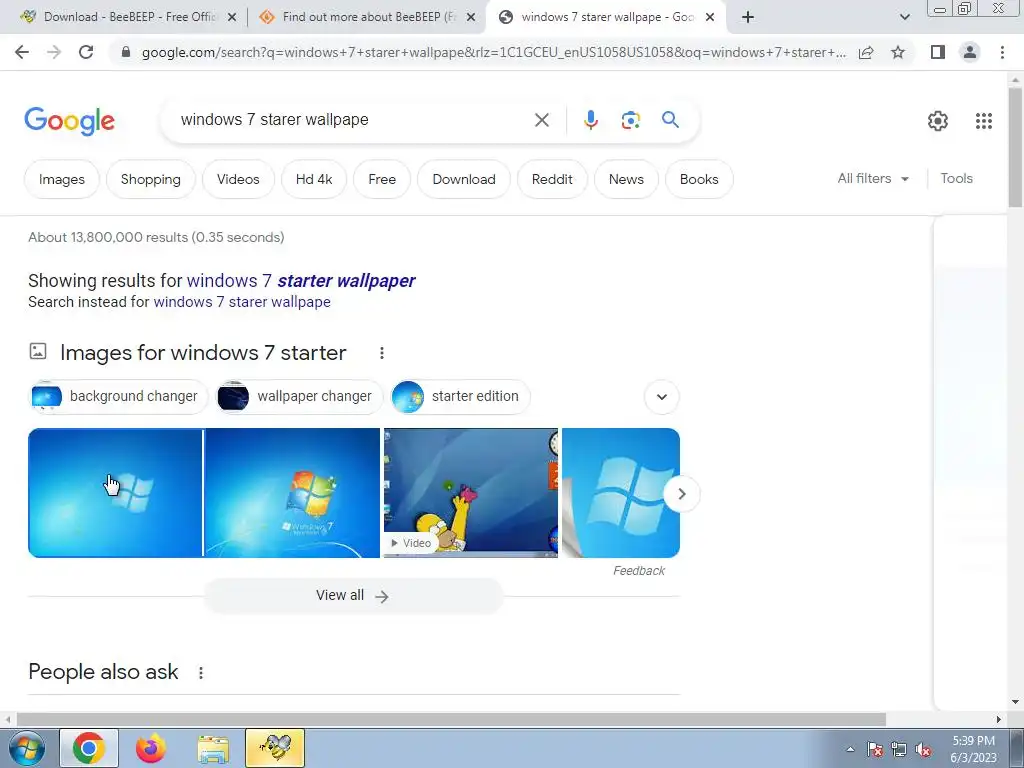Open Windows Explorer from the taskbar
Screen dimensions: 1024x768
(x=213, y=748)
